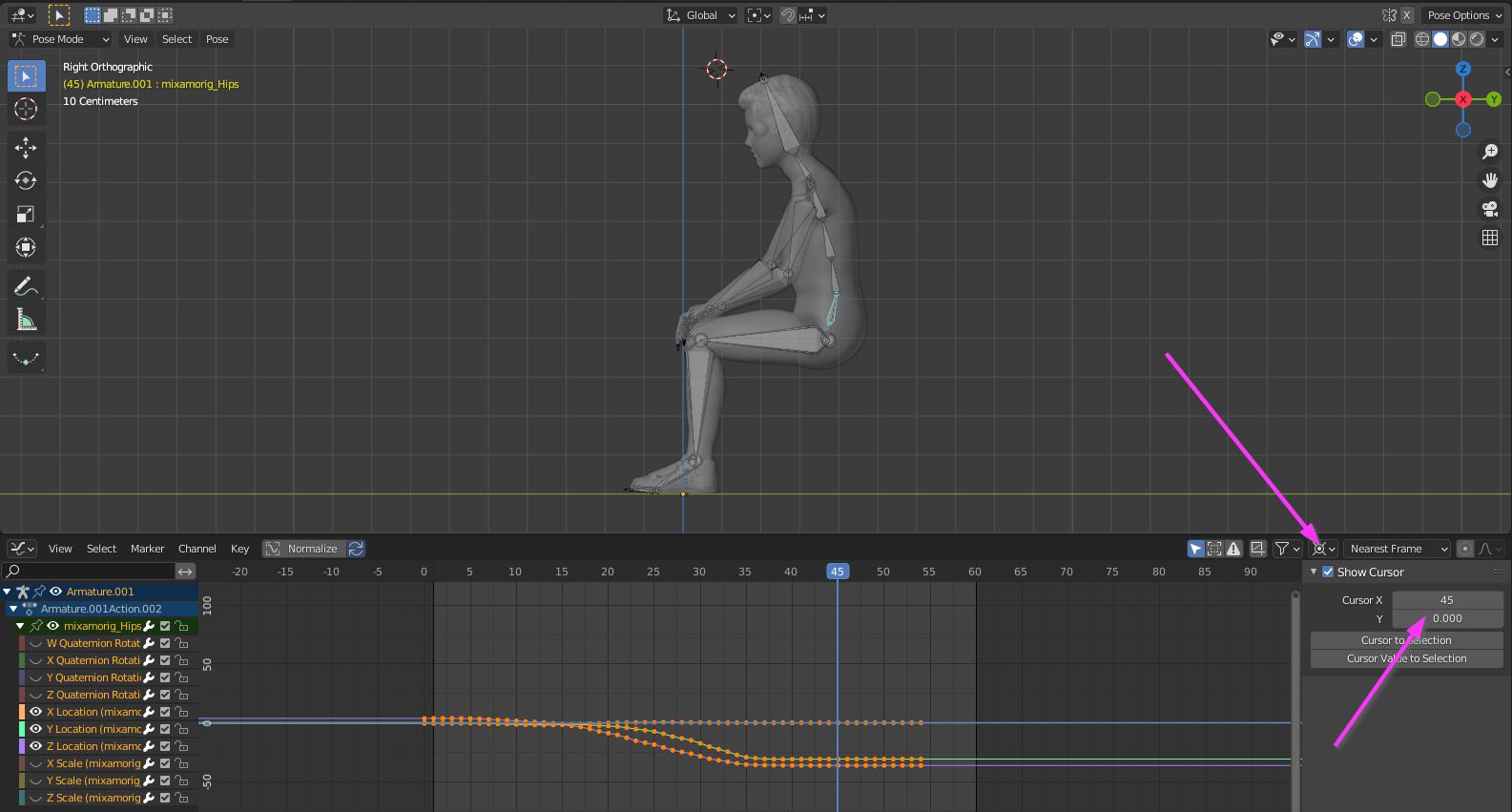Collapse the Armature.001 tree row

(x=8, y=592)
